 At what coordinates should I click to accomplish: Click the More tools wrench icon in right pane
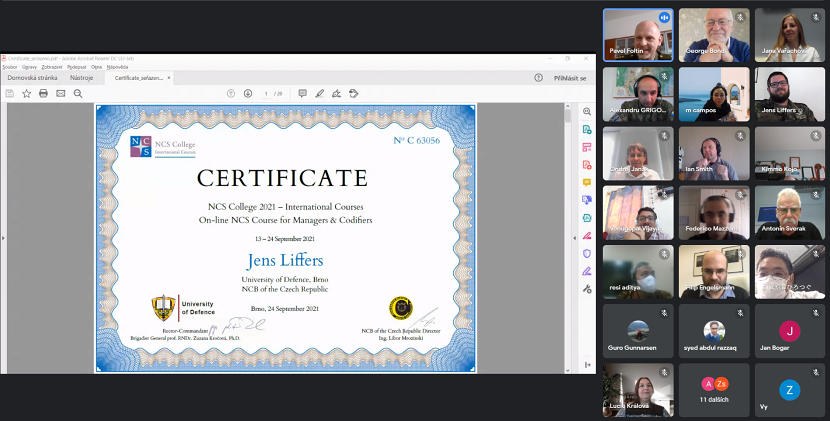(587, 289)
